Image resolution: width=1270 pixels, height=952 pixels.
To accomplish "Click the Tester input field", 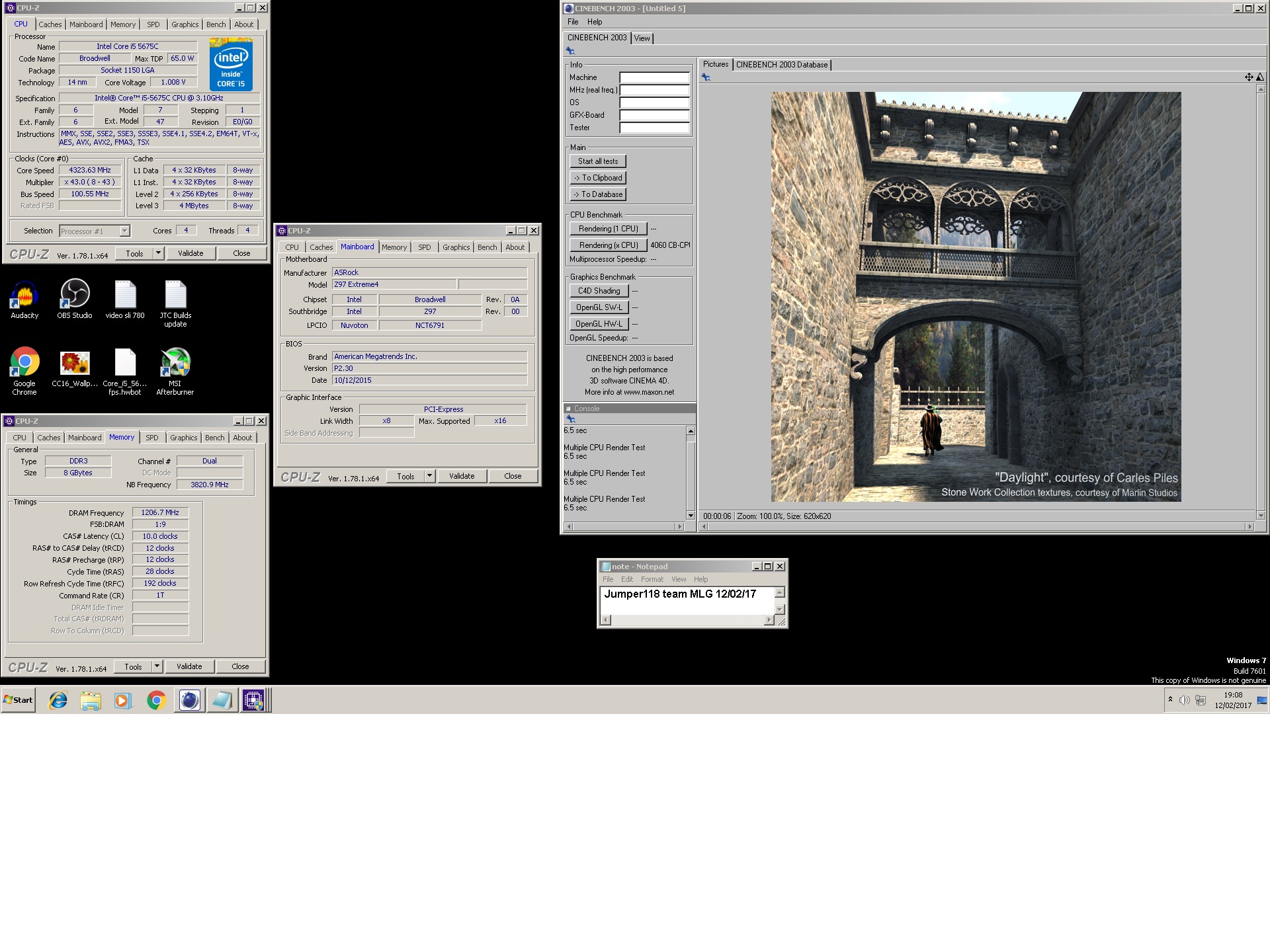I will [654, 128].
